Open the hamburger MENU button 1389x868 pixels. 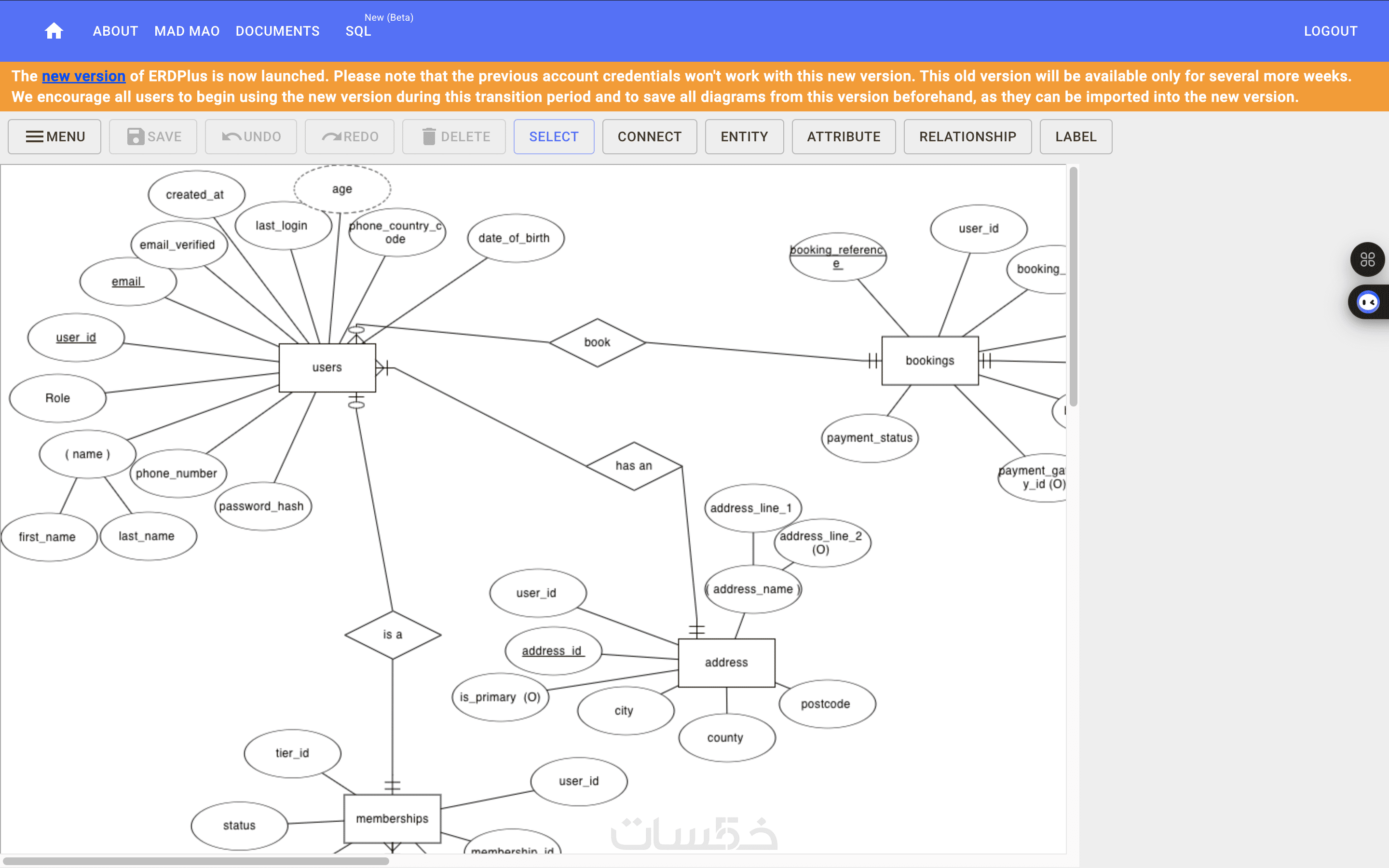tap(54, 136)
